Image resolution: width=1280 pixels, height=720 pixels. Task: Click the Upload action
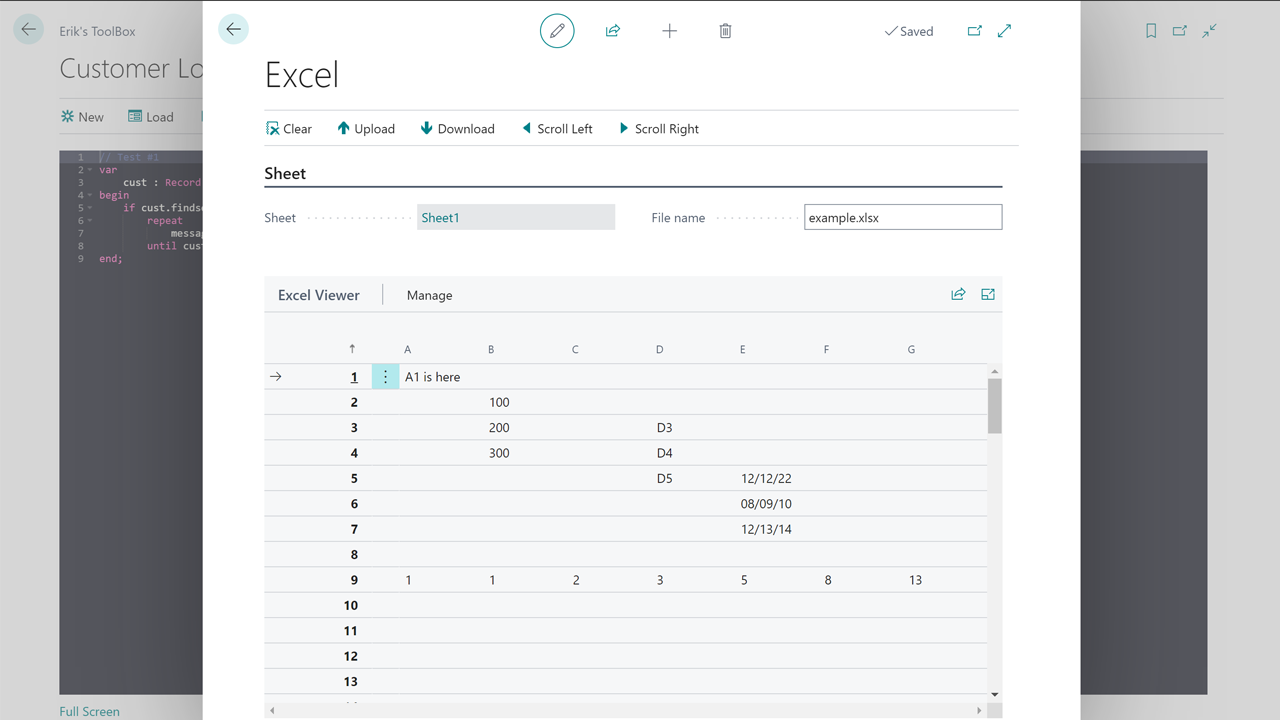point(365,129)
